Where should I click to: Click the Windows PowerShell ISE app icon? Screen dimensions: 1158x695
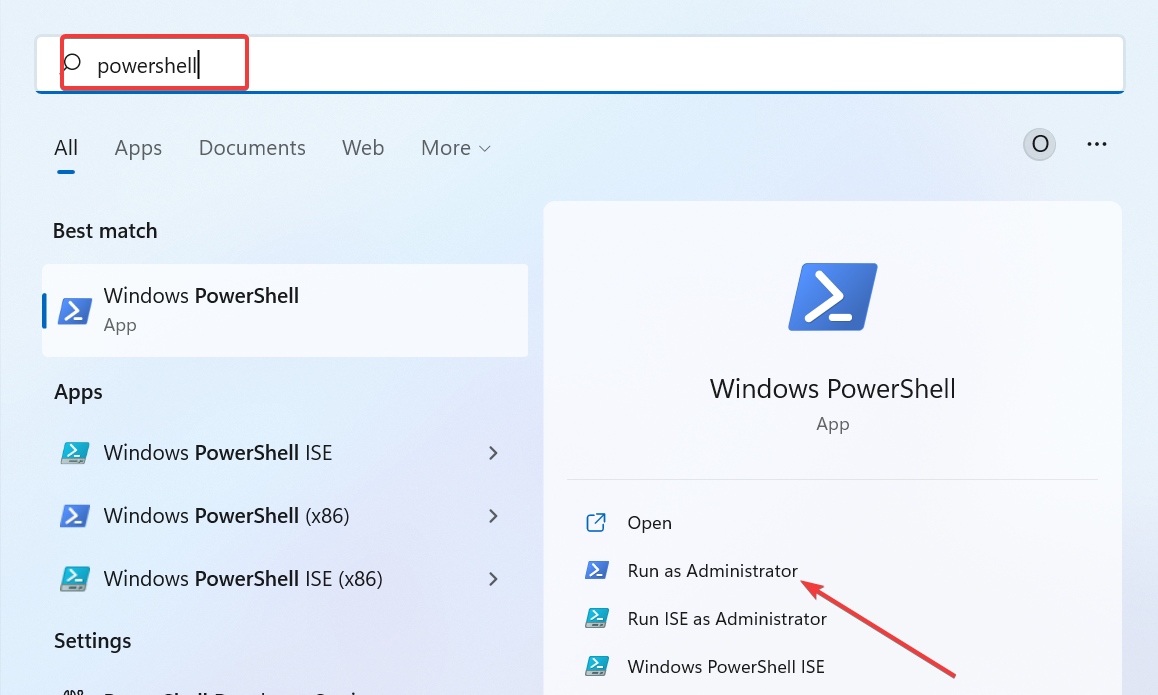75,453
